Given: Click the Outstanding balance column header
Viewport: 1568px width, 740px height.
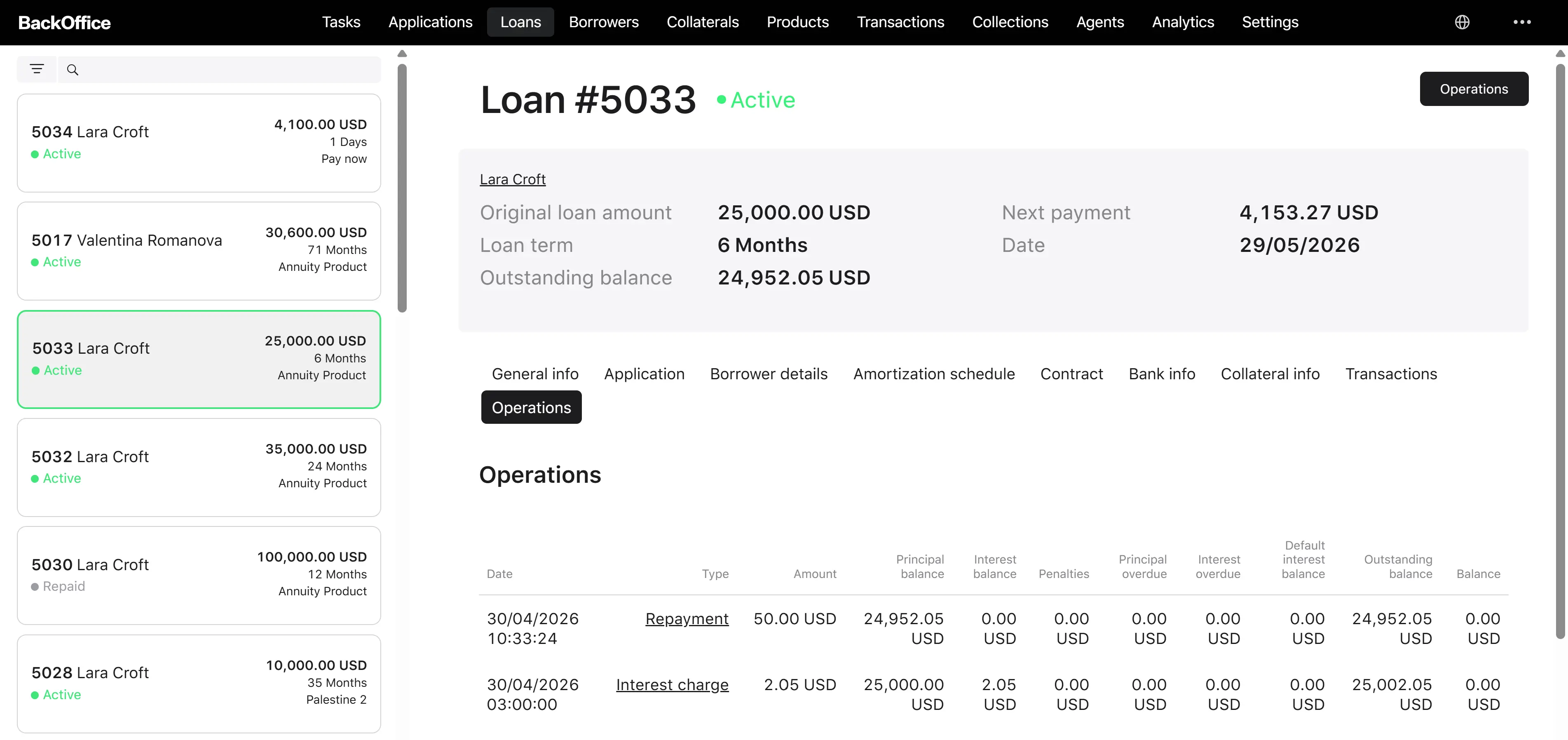Looking at the screenshot, I should (x=1397, y=566).
